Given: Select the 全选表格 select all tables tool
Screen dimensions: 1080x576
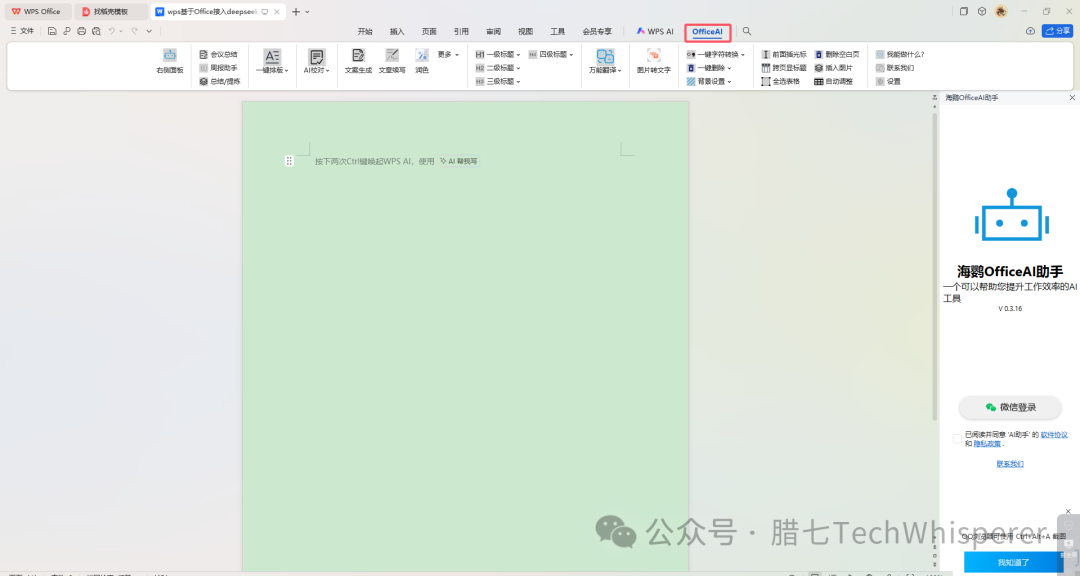Looking at the screenshot, I should click(x=786, y=81).
